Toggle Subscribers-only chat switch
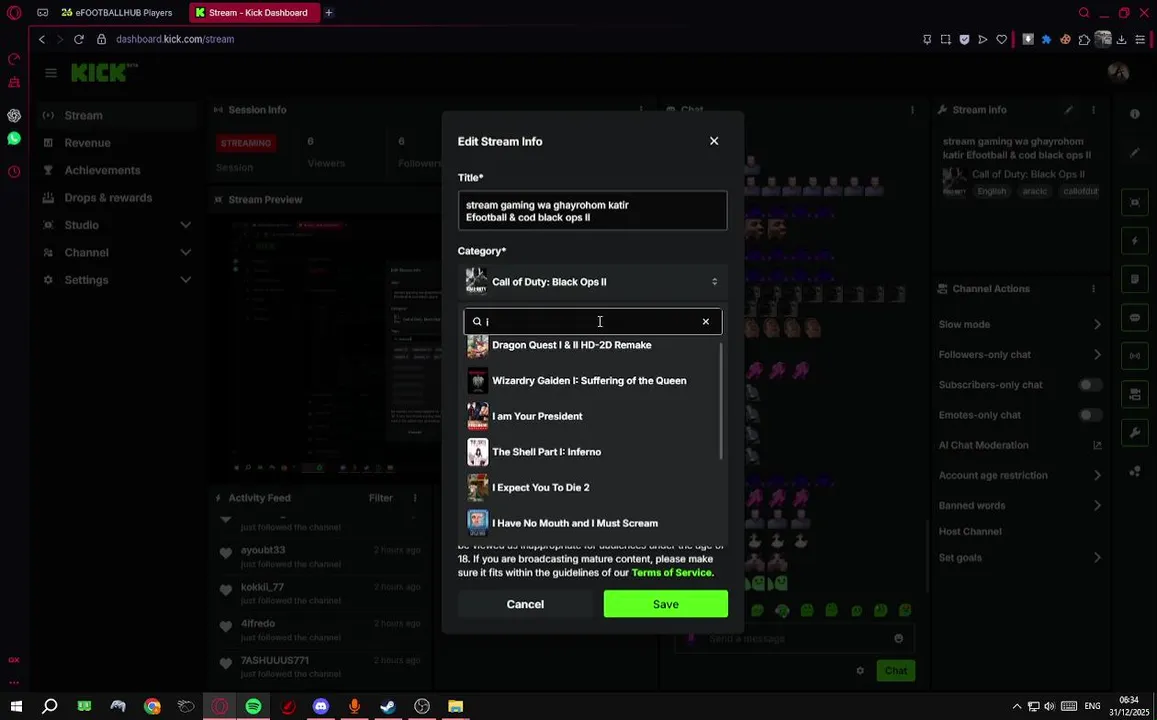Image resolution: width=1157 pixels, height=720 pixels. [x=1089, y=385]
